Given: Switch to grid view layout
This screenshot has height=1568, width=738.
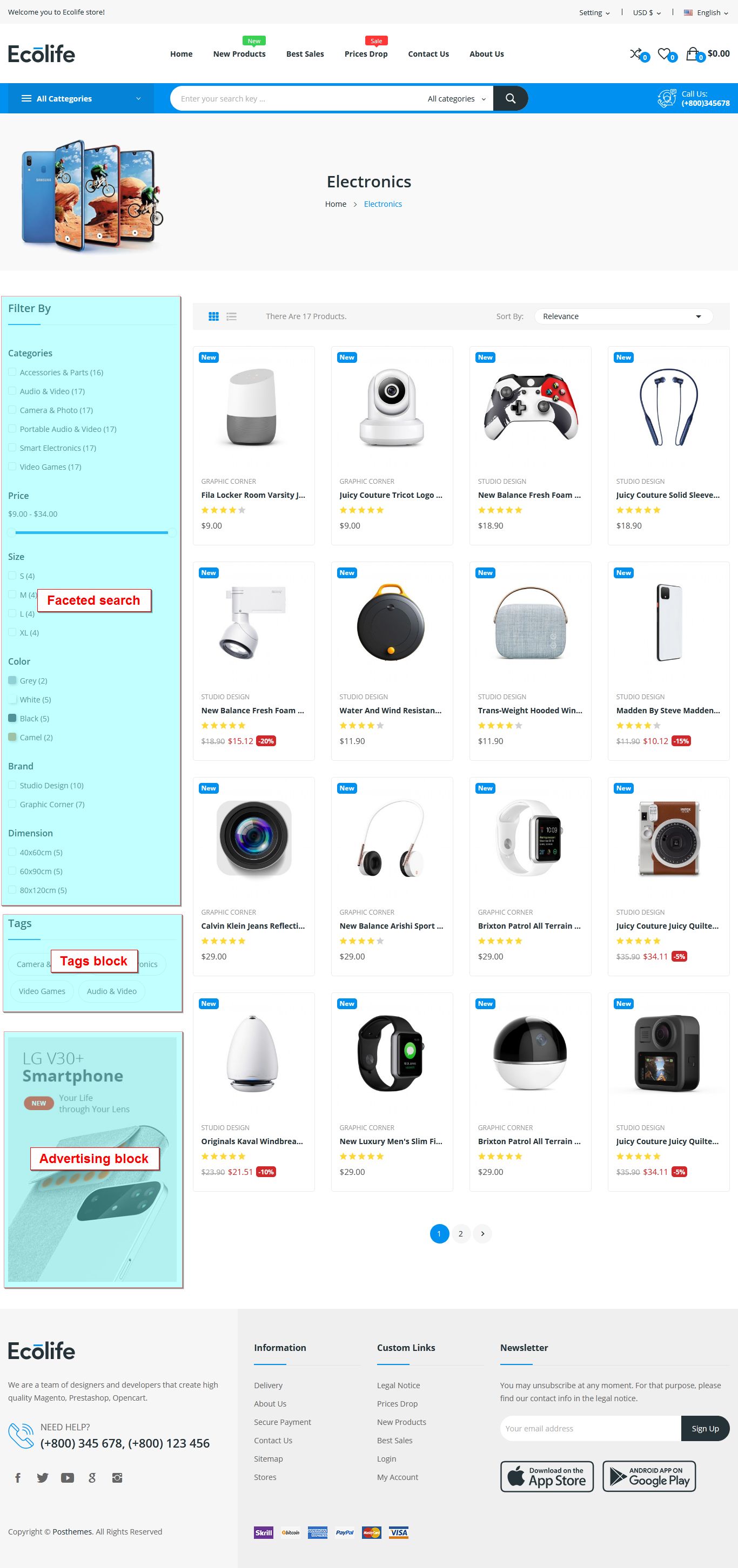Looking at the screenshot, I should pos(214,316).
